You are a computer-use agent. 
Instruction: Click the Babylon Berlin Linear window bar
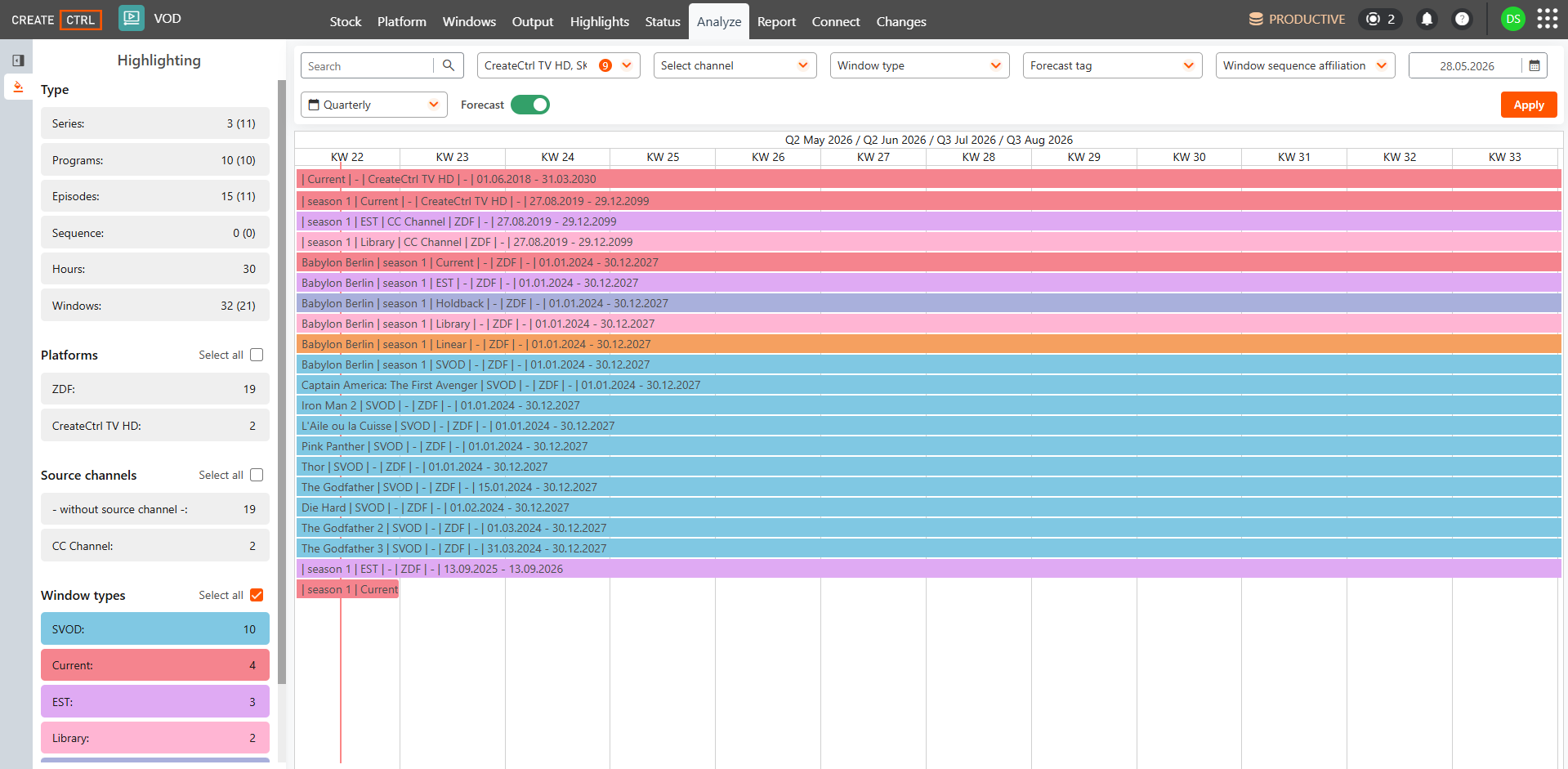929,344
